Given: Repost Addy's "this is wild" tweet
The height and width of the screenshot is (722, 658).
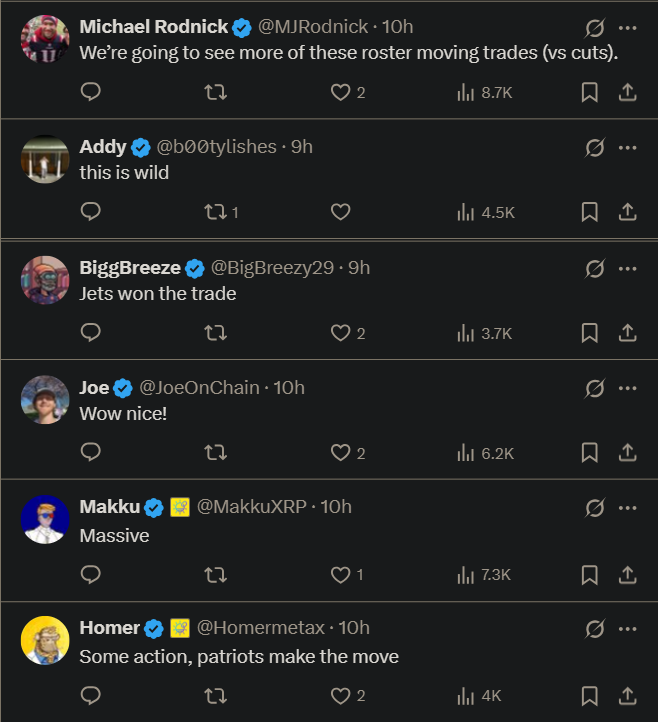Looking at the screenshot, I should pos(215,212).
